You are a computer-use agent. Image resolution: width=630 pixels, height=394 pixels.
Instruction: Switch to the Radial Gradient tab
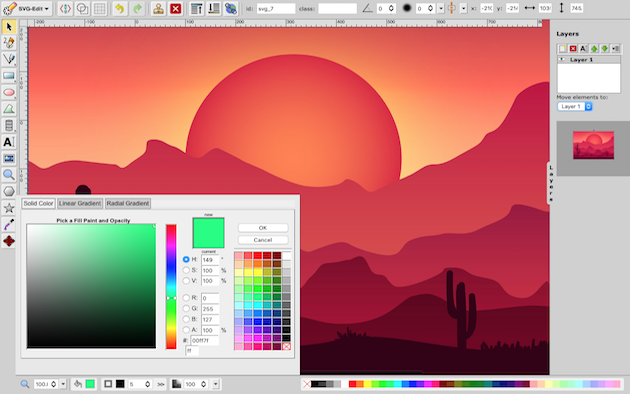pyautogui.click(x=128, y=203)
